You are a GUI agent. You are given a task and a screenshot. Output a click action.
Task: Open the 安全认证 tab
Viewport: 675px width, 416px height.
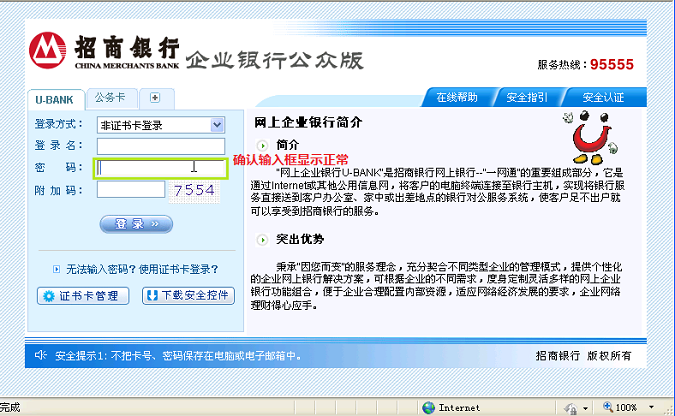(604, 97)
